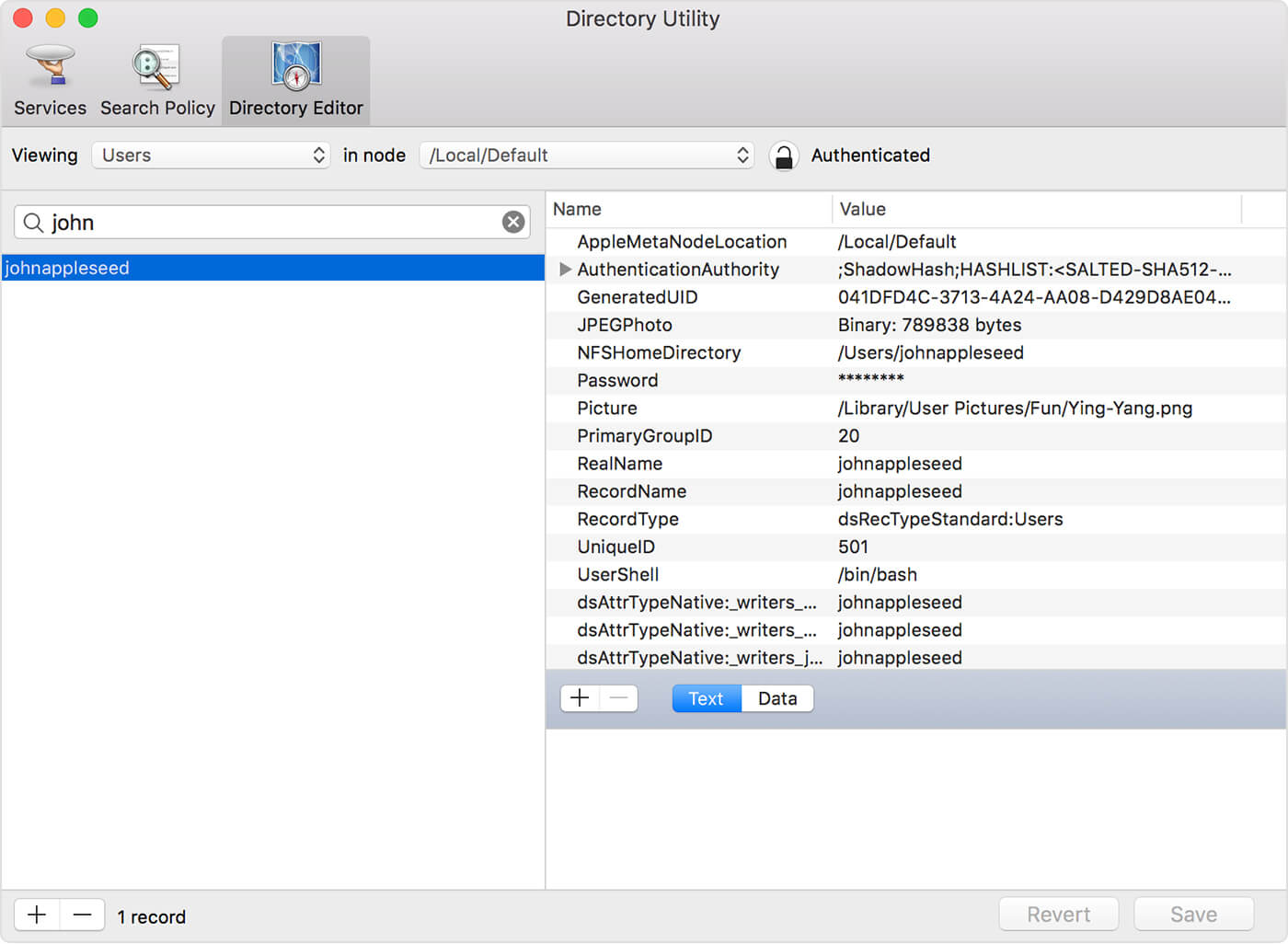Remove attribute using the minus button
This screenshot has height=944, width=1288.
tap(619, 698)
